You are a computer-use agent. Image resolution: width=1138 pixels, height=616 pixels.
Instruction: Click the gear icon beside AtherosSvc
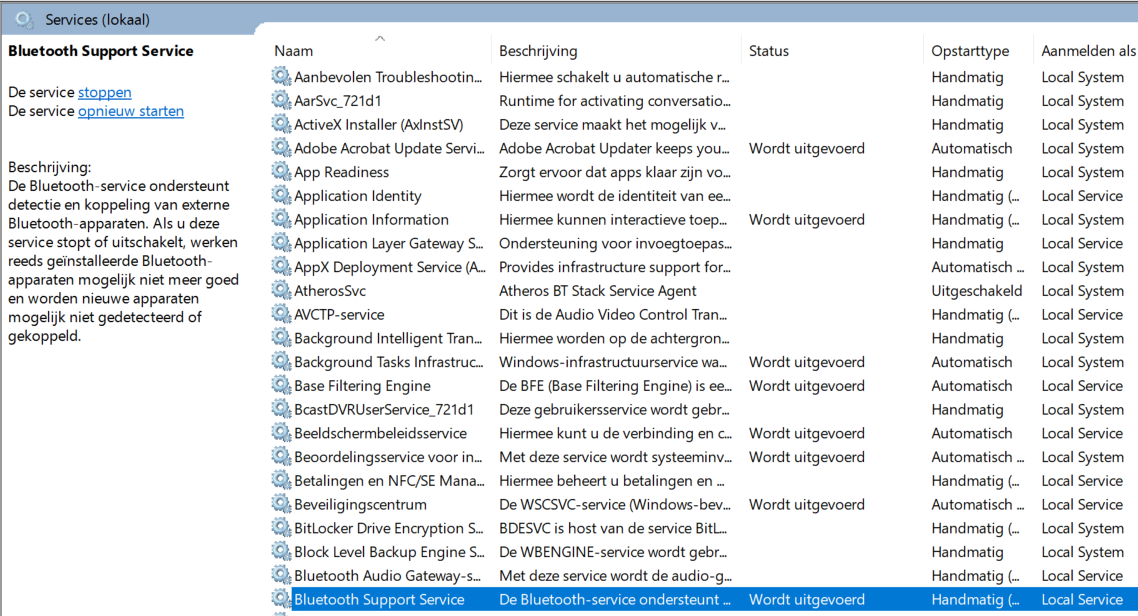coord(281,290)
